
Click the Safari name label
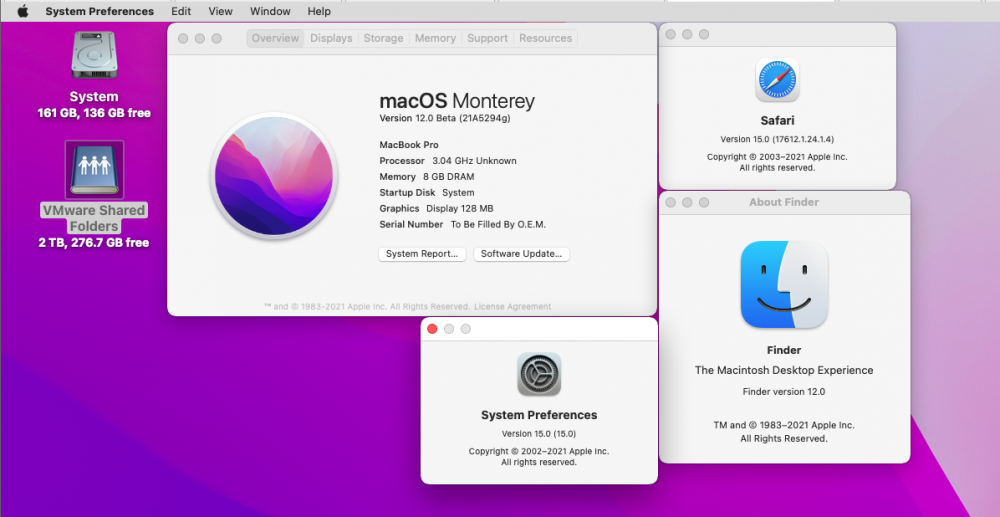coord(777,120)
